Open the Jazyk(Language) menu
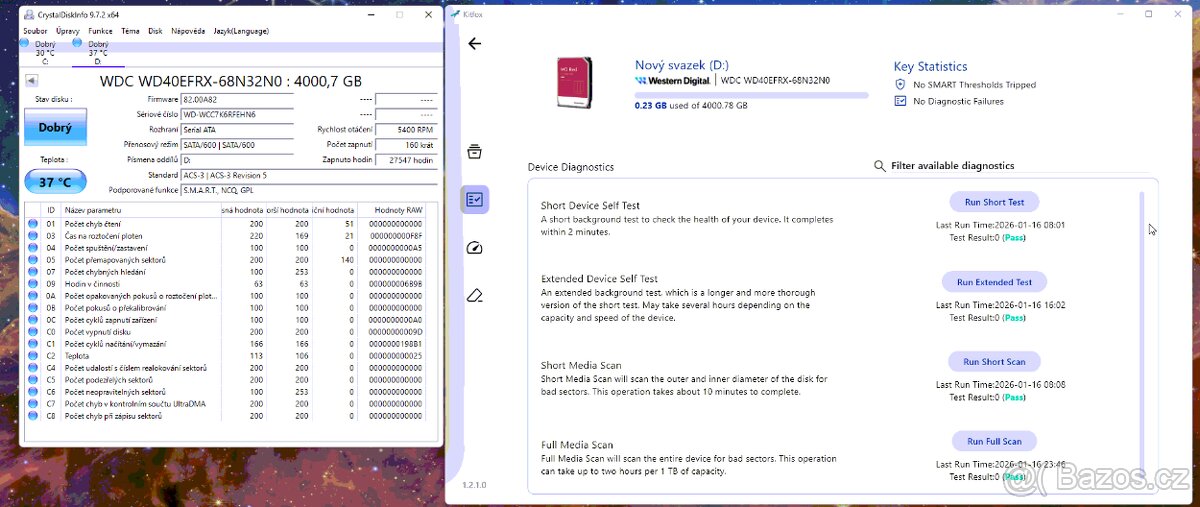This screenshot has width=1200, height=507. [241, 31]
